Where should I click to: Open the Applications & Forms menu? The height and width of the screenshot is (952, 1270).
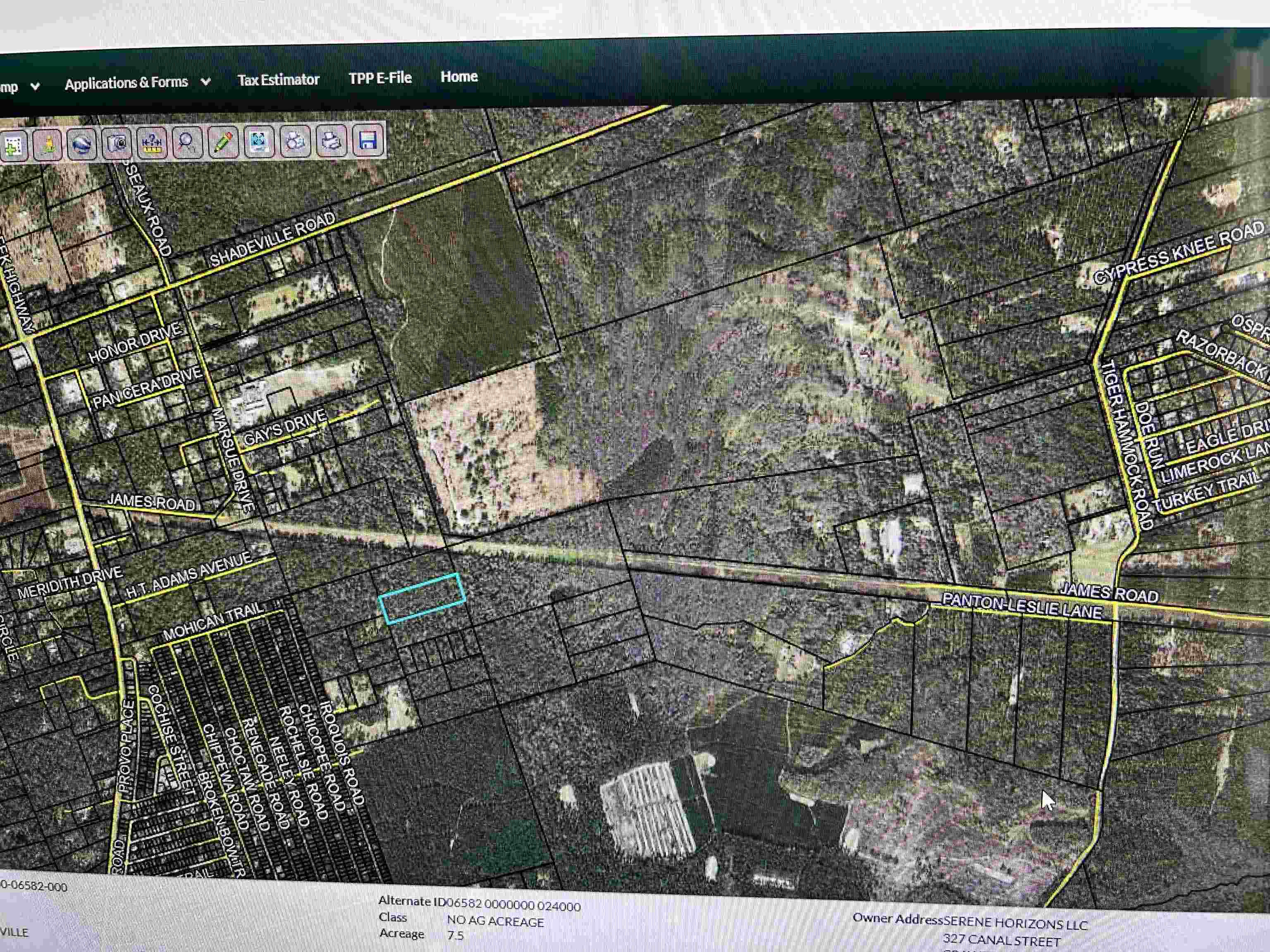127,83
